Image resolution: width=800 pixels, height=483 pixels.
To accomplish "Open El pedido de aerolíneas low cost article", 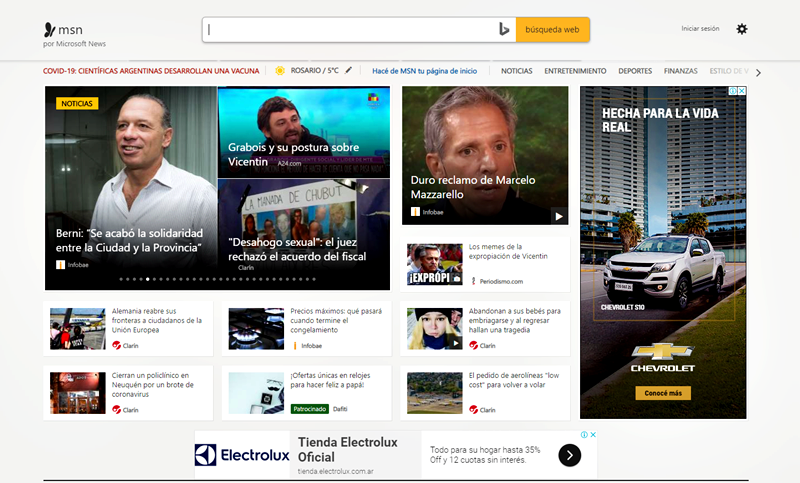I will coord(514,380).
